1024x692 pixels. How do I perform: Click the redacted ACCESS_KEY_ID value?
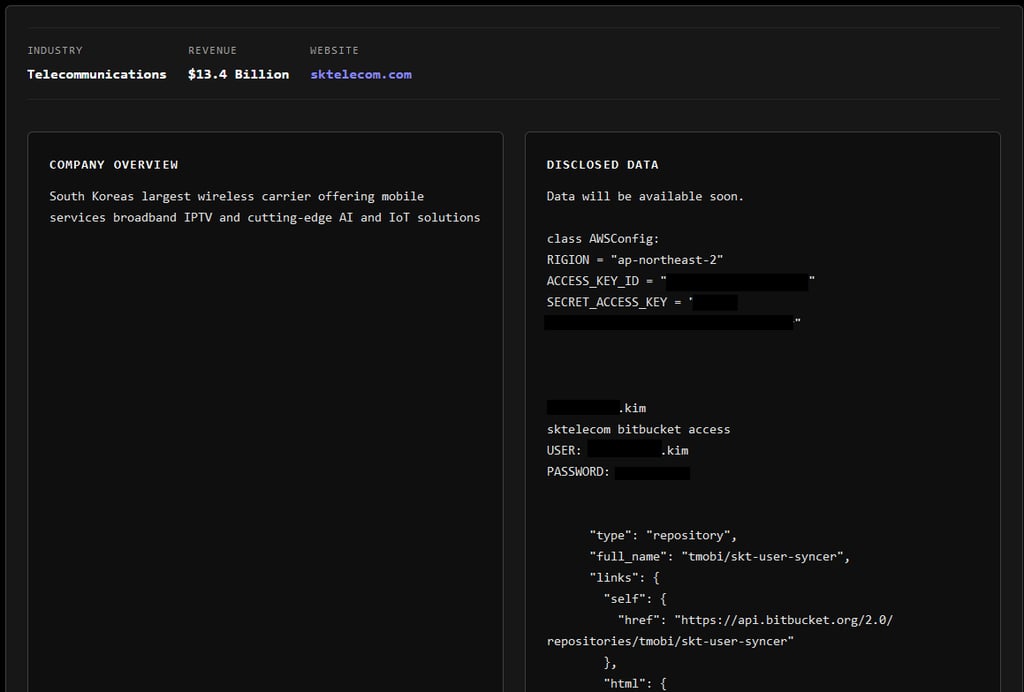tap(737, 281)
